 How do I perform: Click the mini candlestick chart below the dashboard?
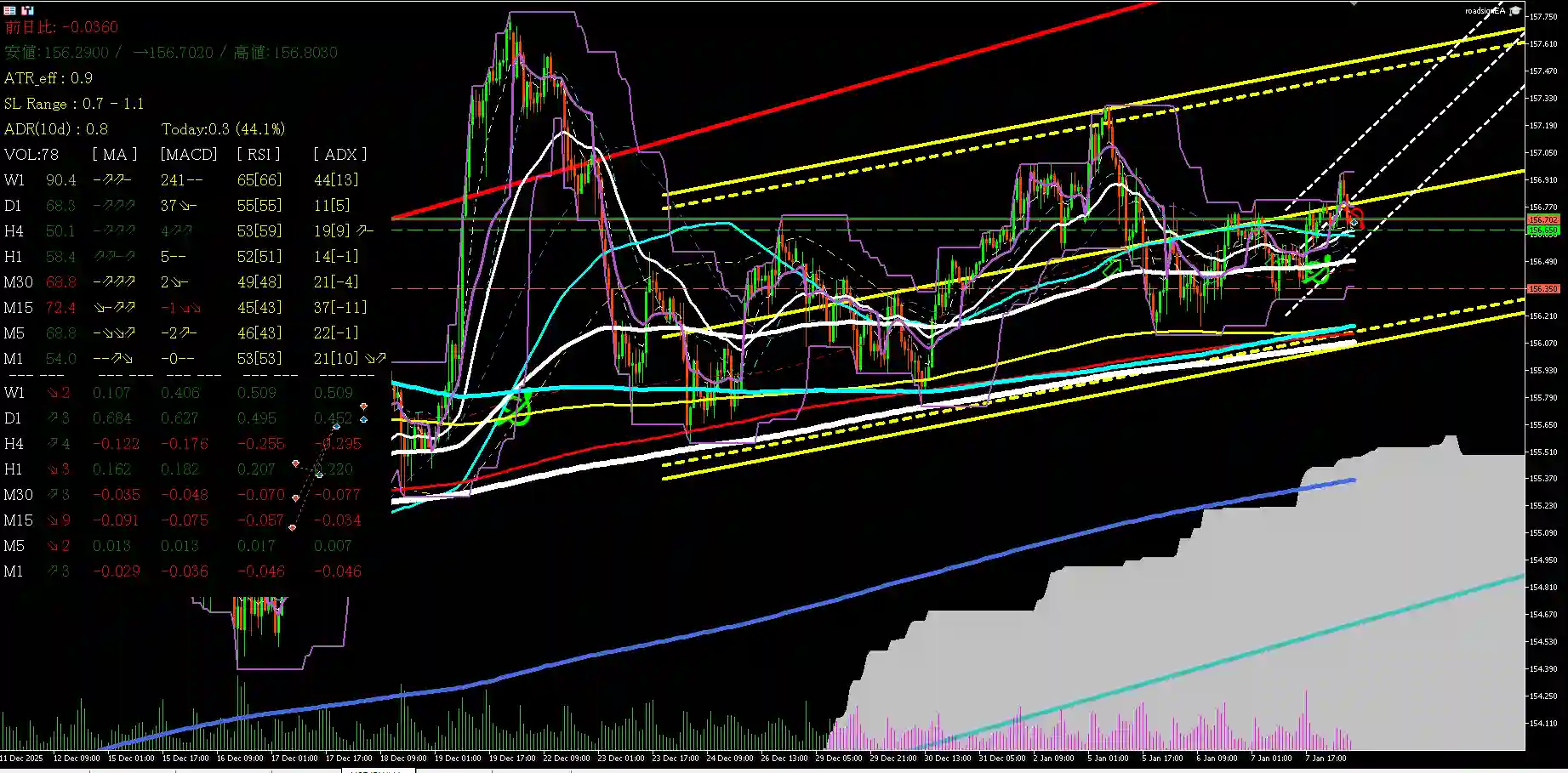pos(259,625)
